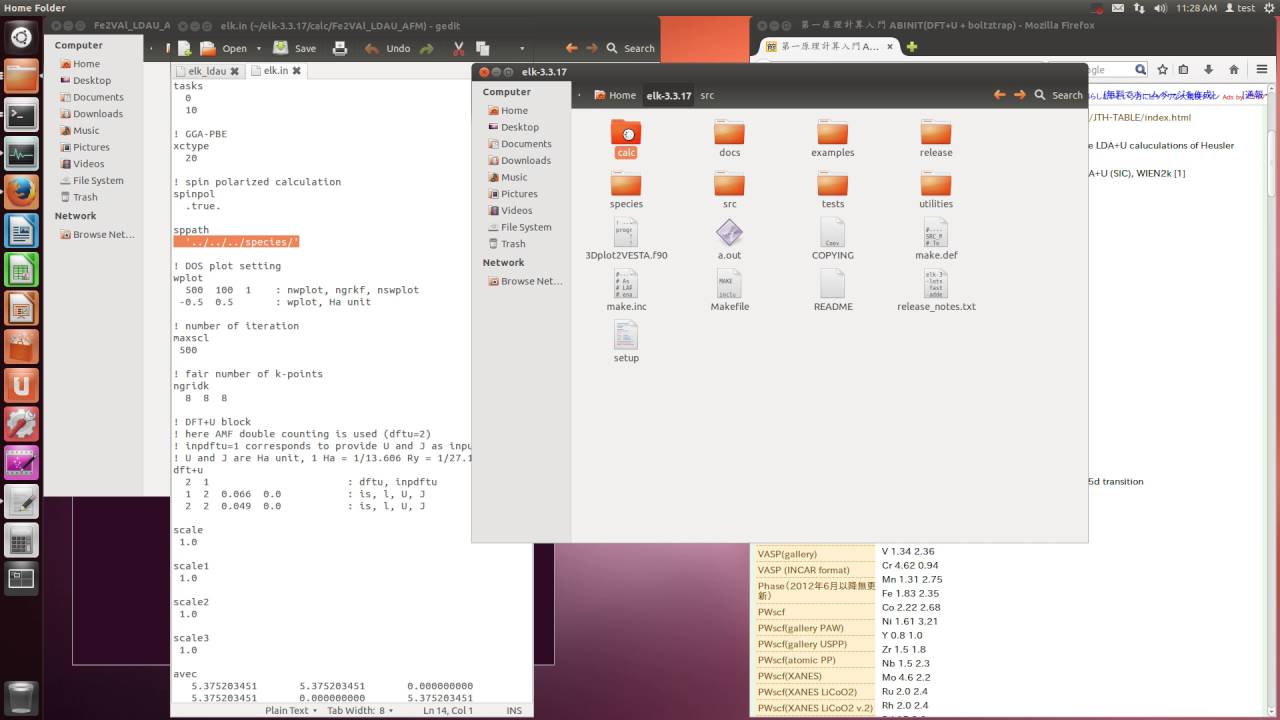Open Terminal from Ubuntu launcher
This screenshot has width=1280, height=720.
22,115
